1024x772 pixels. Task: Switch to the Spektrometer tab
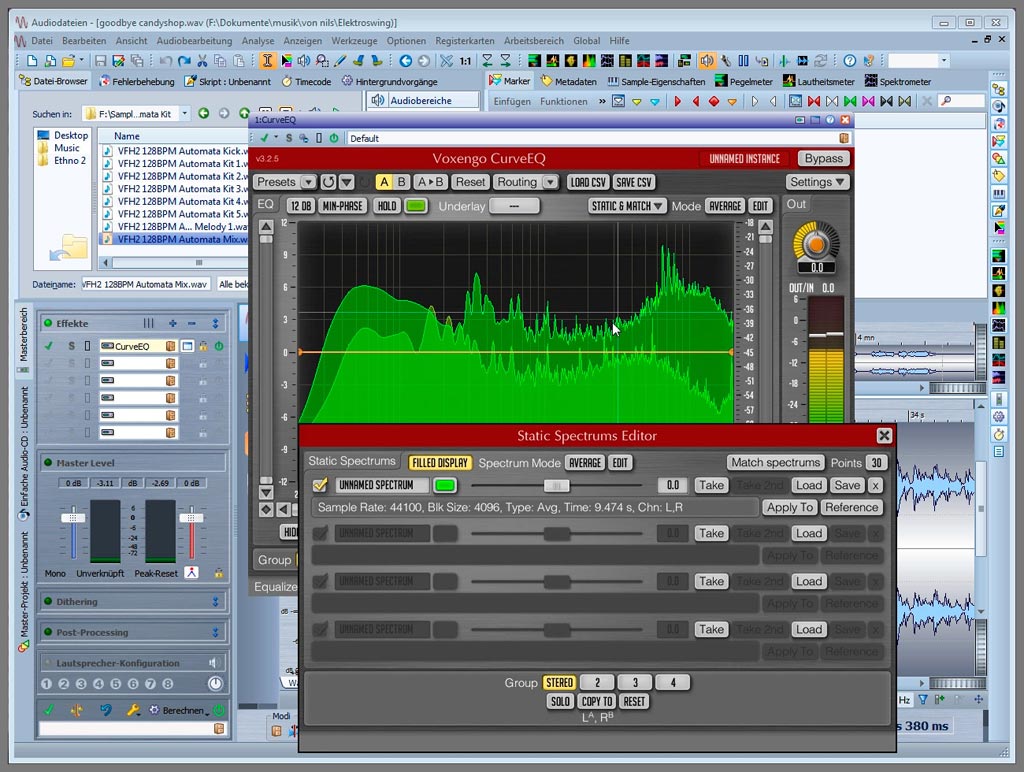pyautogui.click(x=897, y=82)
